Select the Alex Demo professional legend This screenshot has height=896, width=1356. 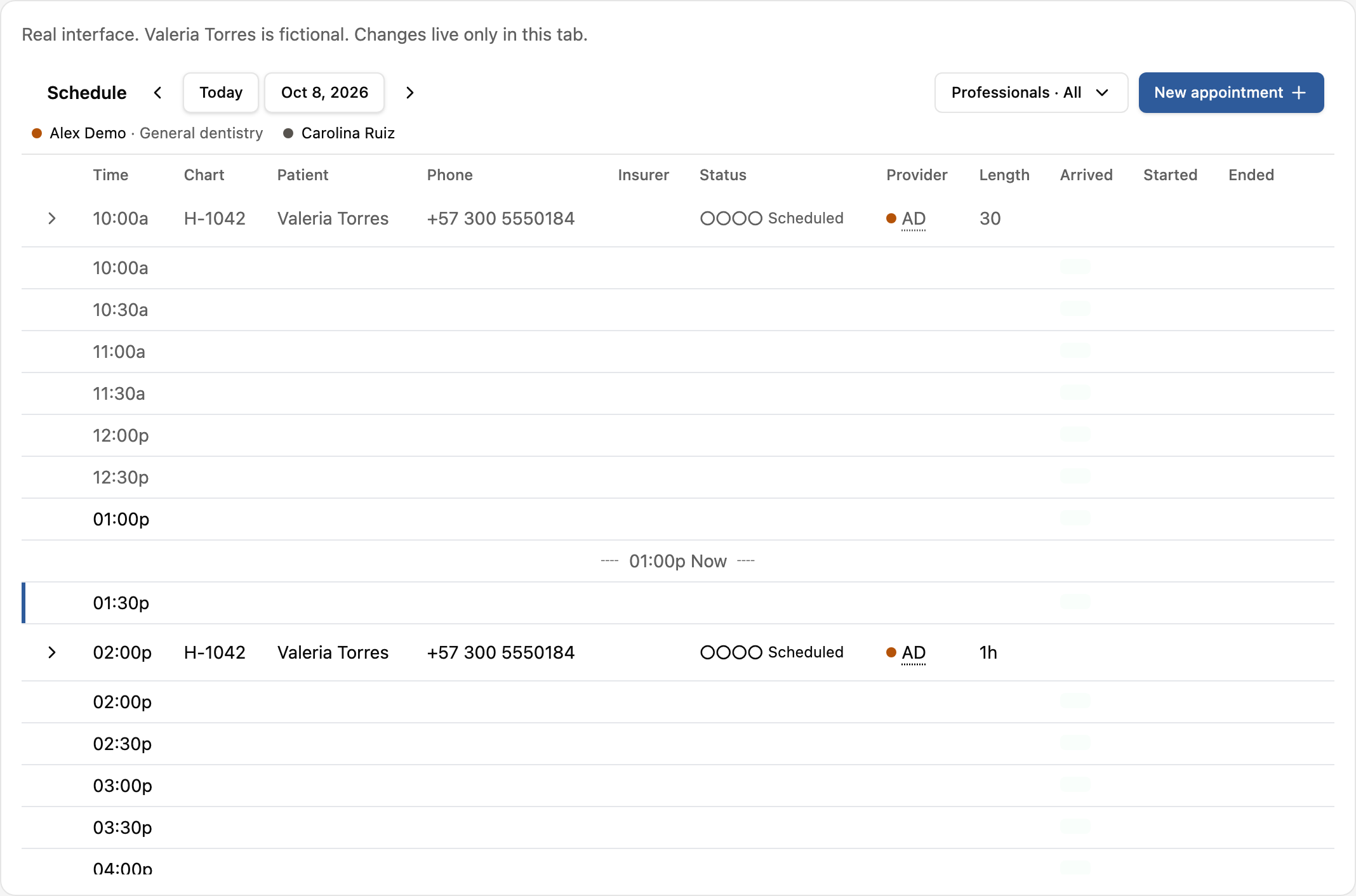[x=147, y=133]
